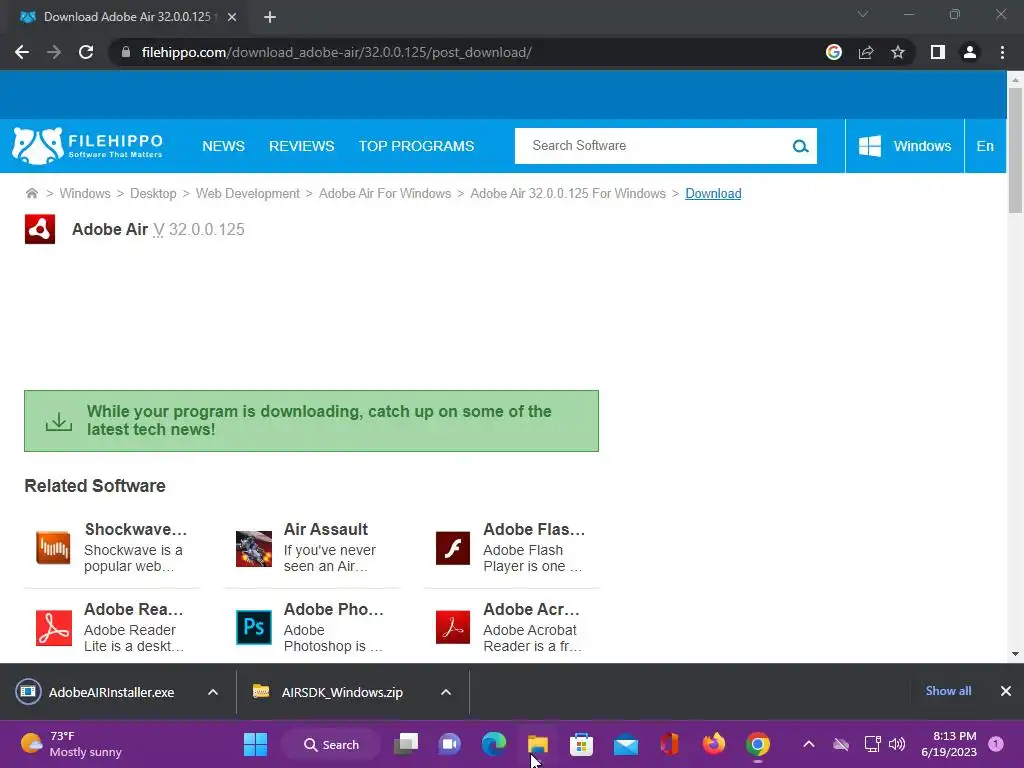Click the tab search chevron in title bar
1024x768 pixels.
[x=863, y=14]
